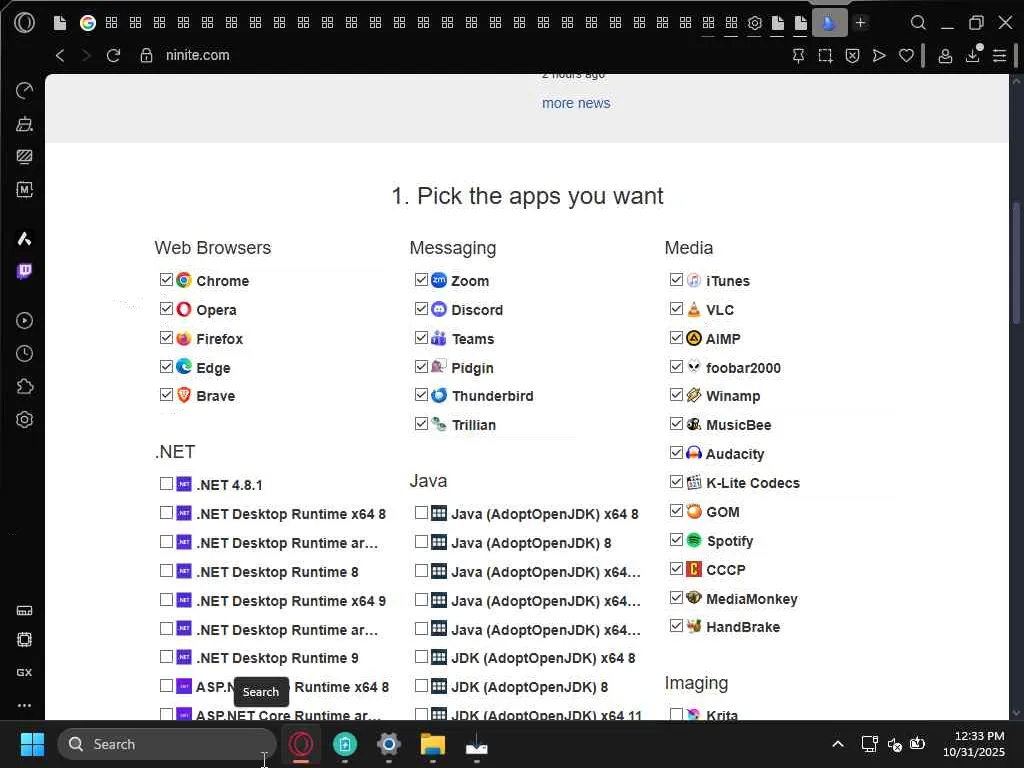Click the pin icon in address bar

798,56
